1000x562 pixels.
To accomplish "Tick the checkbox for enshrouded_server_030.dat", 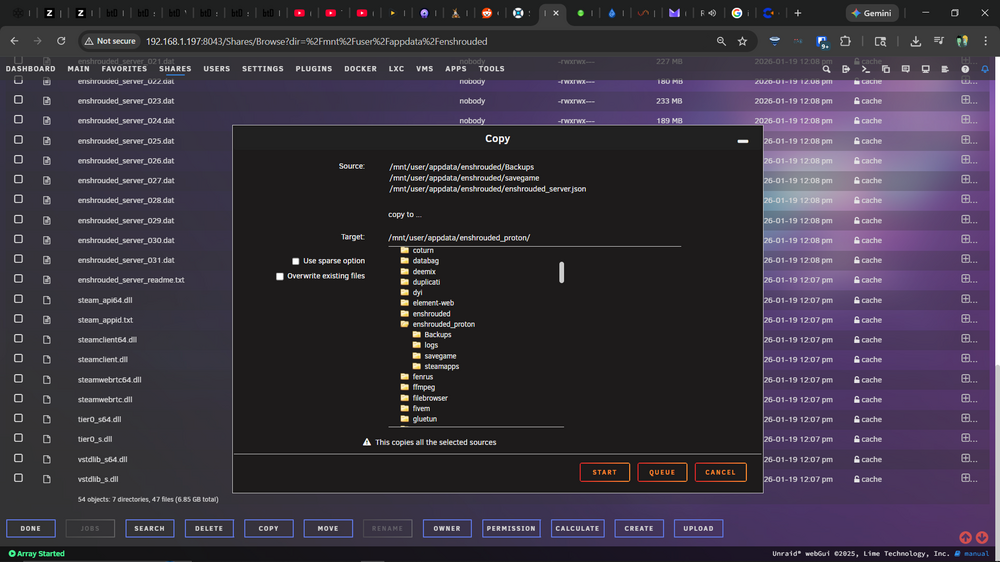I will pyautogui.click(x=18, y=239).
